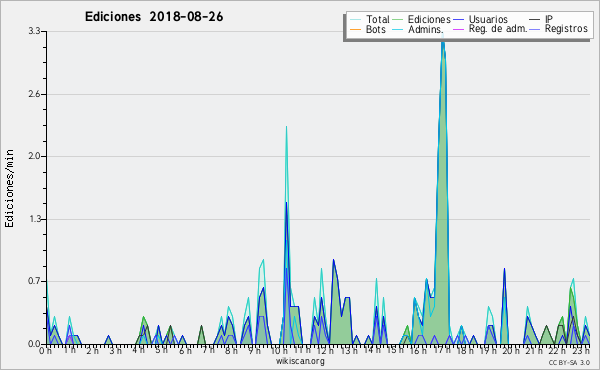Click the '23 h' x-axis label
Screen dimensions: 600x370
[x=581, y=350]
